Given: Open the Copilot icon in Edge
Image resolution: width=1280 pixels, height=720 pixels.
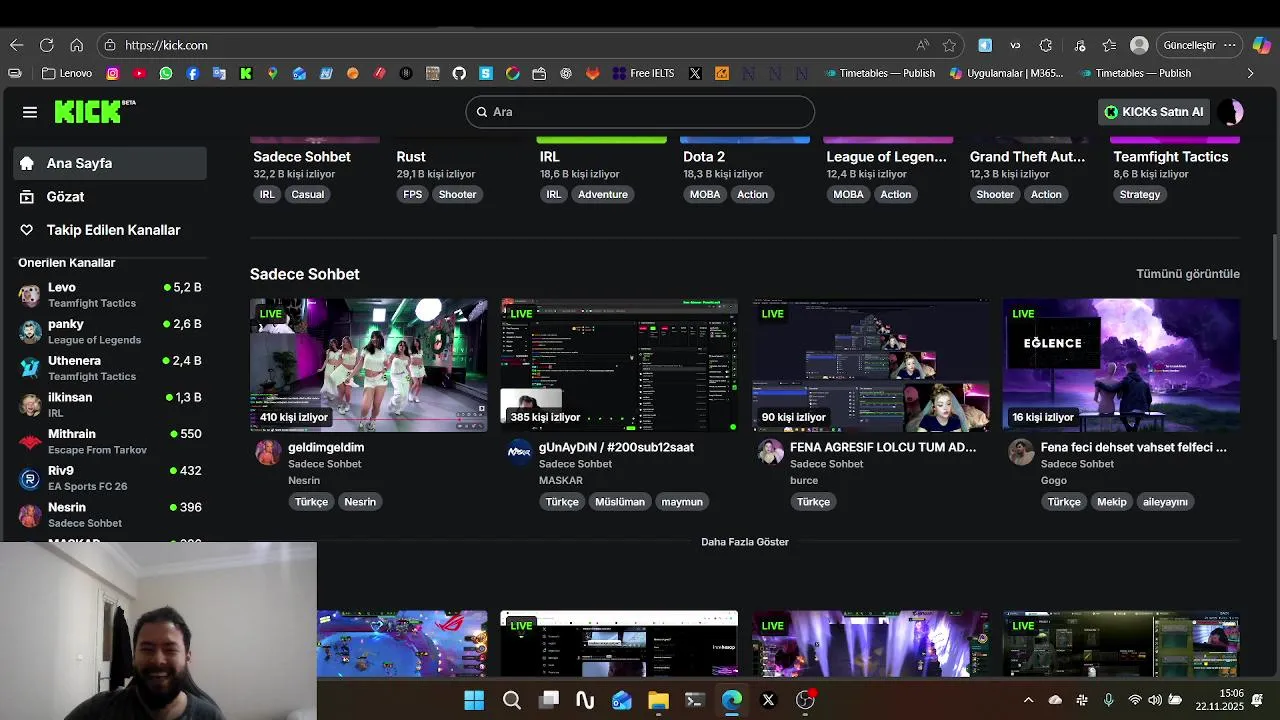Looking at the screenshot, I should (x=1262, y=45).
